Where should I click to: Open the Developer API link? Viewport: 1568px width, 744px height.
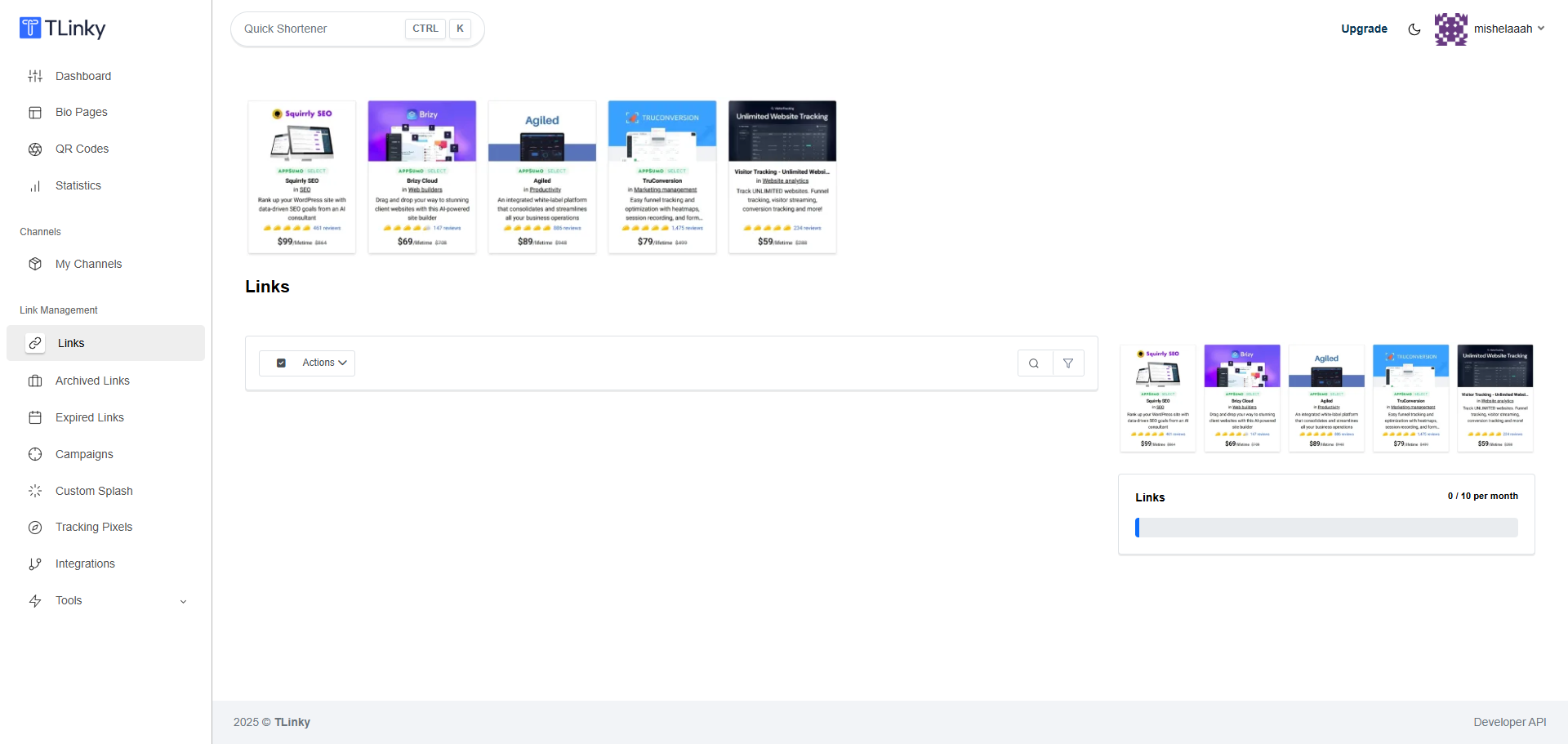pos(1509,722)
